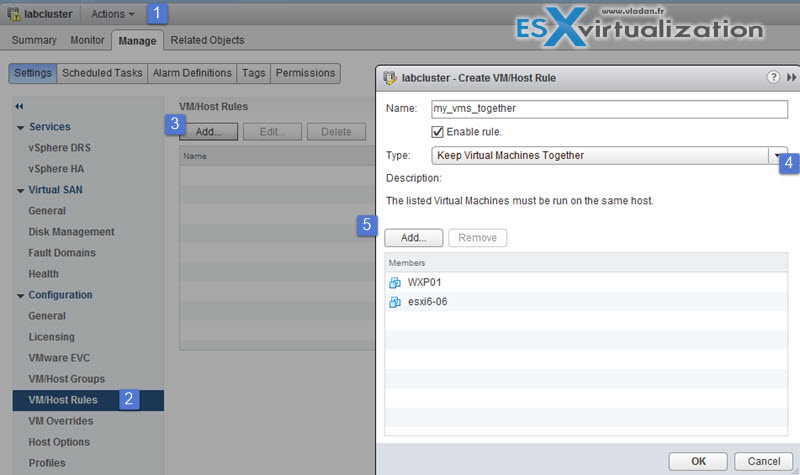800x475 pixels.
Task: Click the rule Name input field
Action: pyautogui.click(x=609, y=109)
